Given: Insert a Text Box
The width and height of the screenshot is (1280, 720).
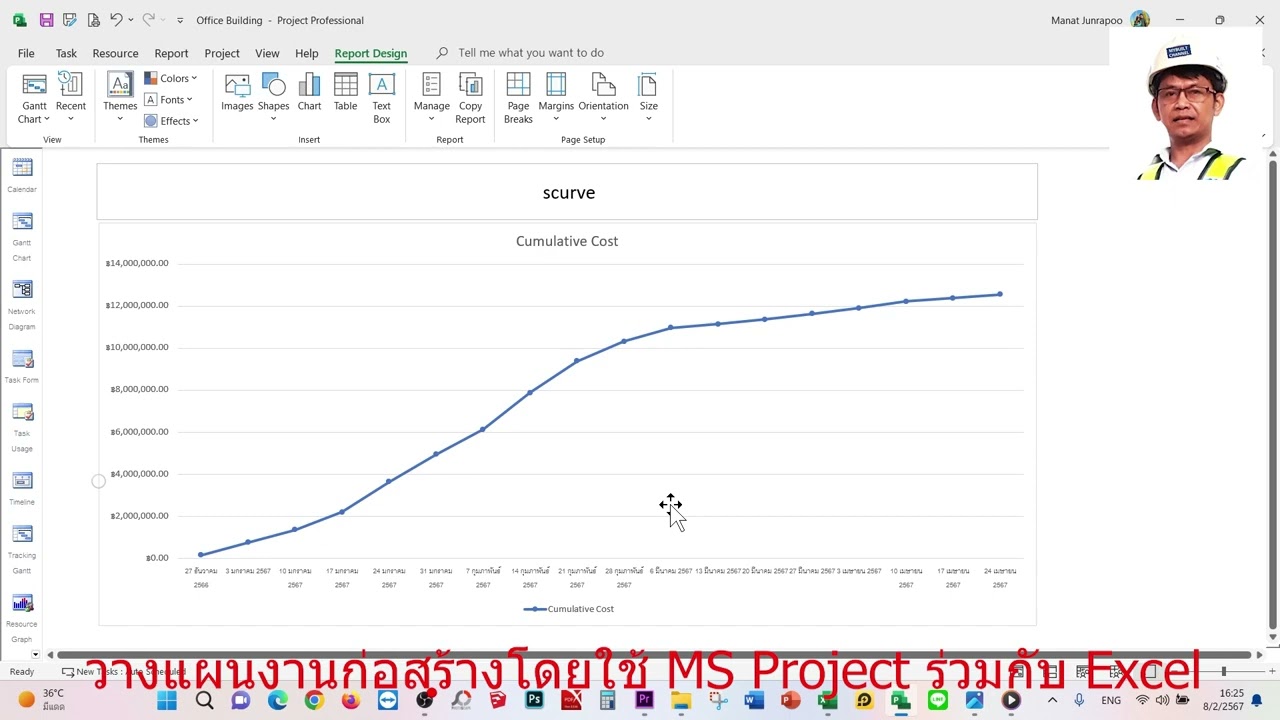Looking at the screenshot, I should [382, 98].
